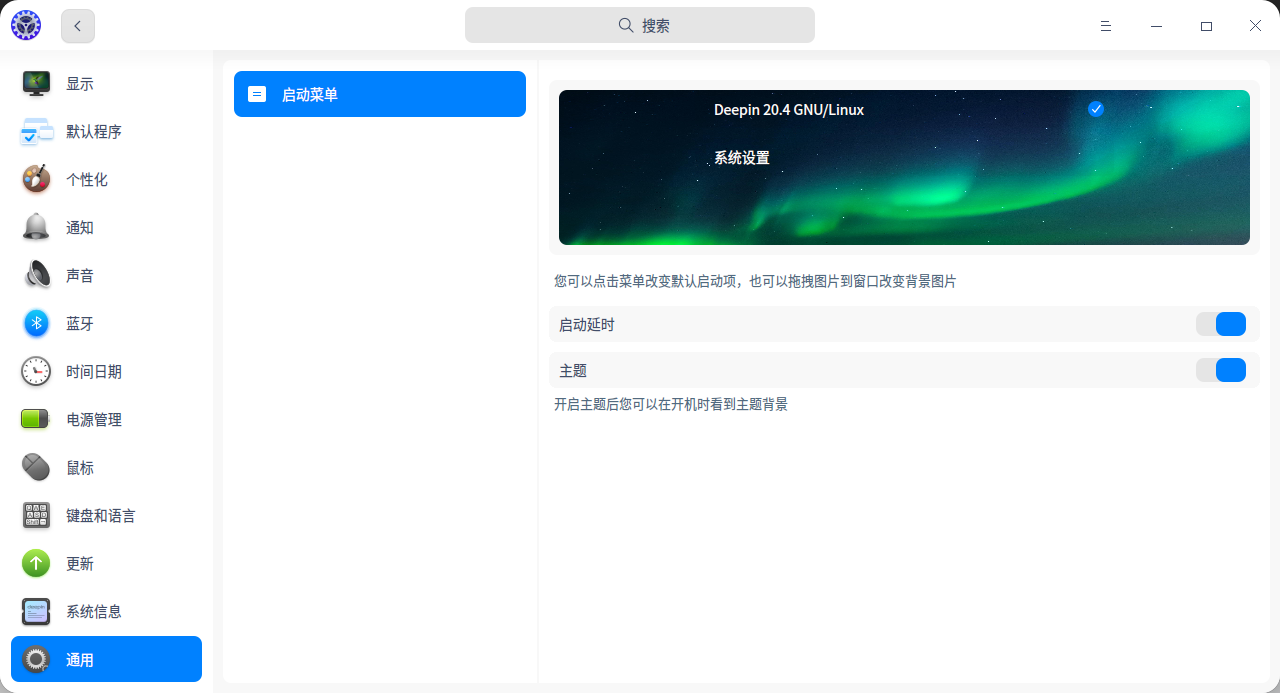Select the System Info (系统信息) icon
The width and height of the screenshot is (1280, 693).
(36, 612)
